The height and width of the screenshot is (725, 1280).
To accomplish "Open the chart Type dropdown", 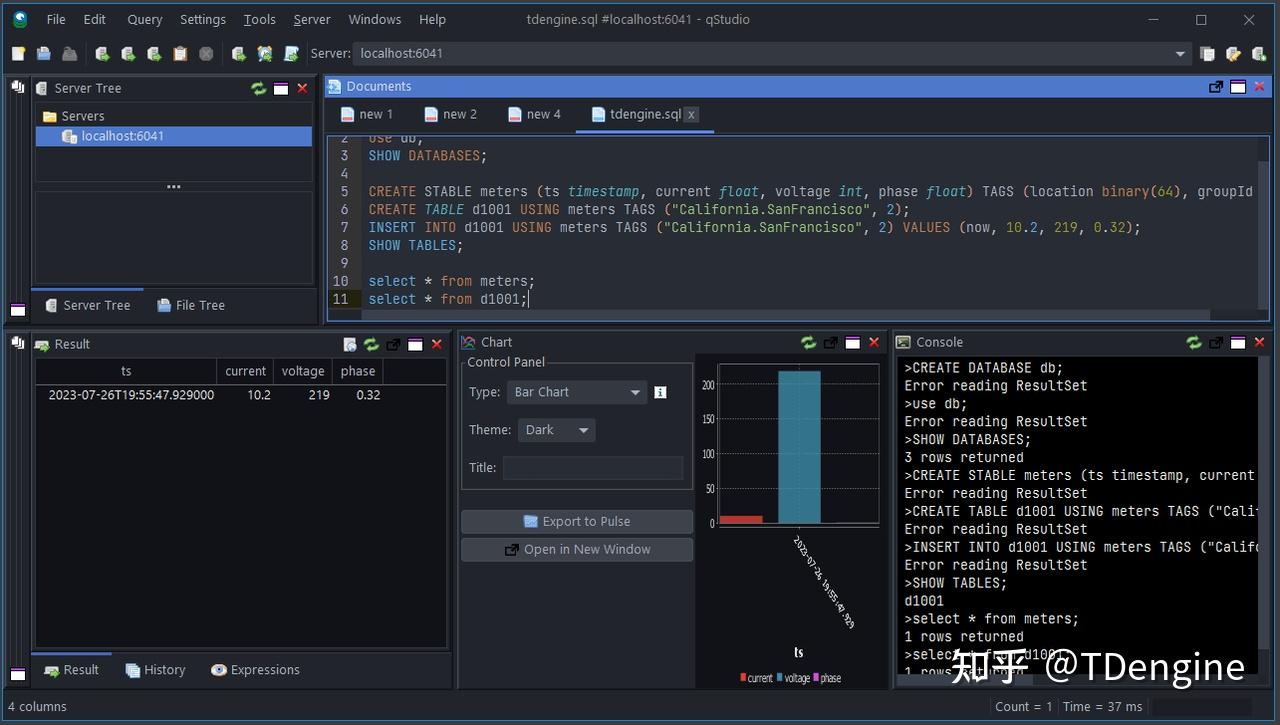I will point(577,392).
